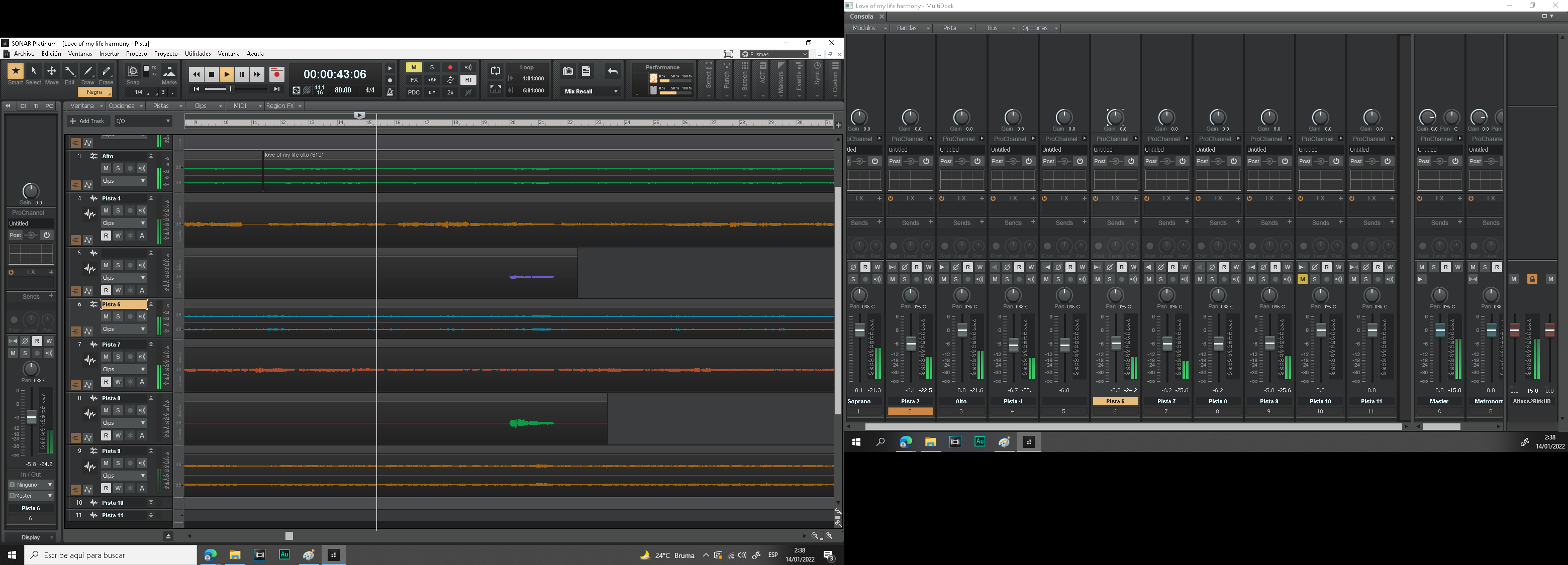The width and height of the screenshot is (1568, 565).
Task: Open inspector -Ninguno- input dropdown
Action: [31, 485]
